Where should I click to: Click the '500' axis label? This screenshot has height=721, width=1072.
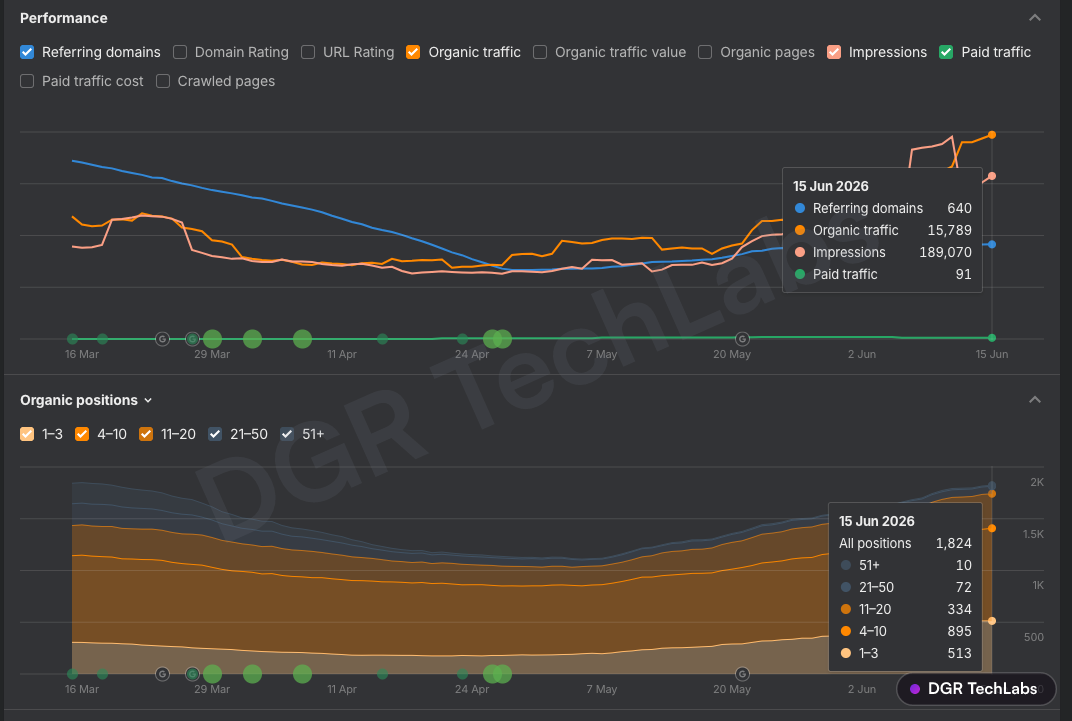(x=1034, y=637)
